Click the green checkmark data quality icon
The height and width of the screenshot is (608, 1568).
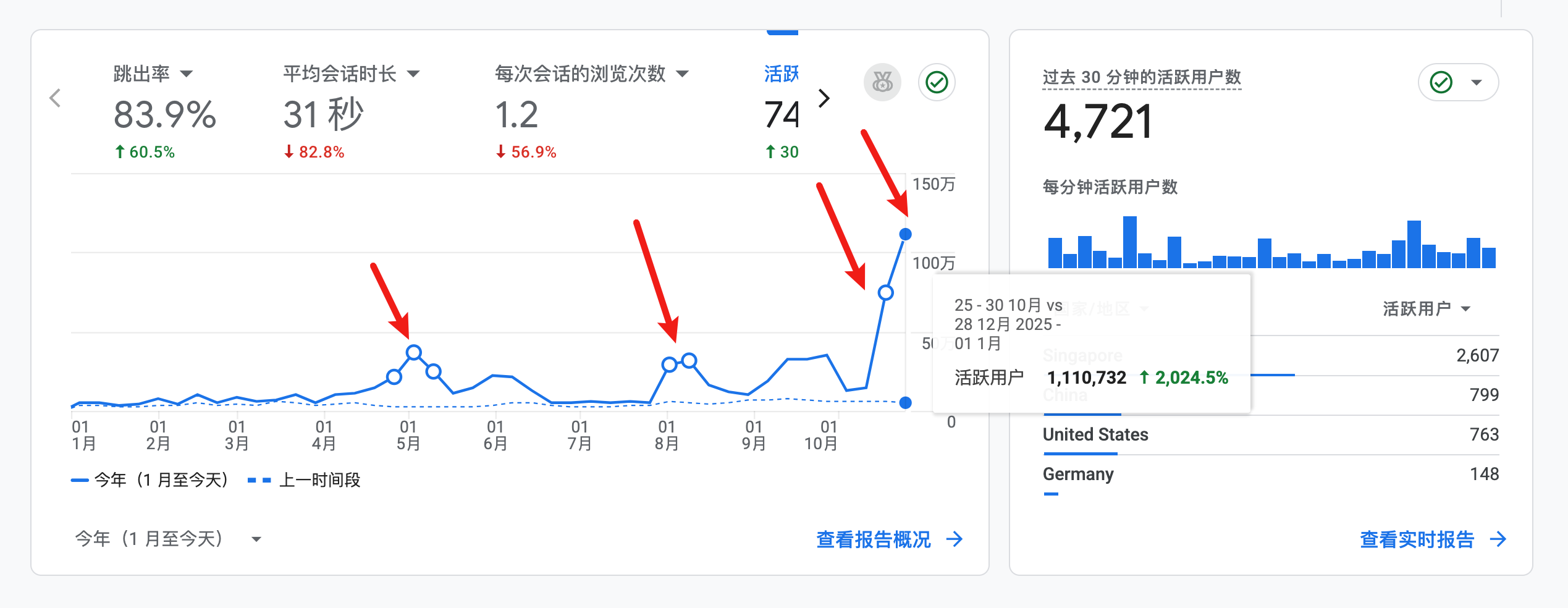coord(937,82)
